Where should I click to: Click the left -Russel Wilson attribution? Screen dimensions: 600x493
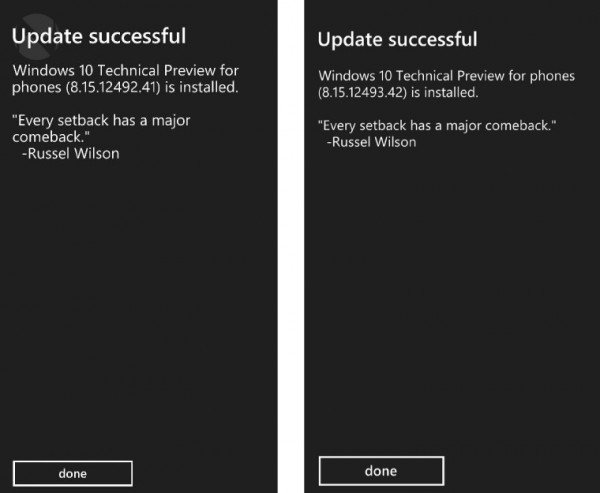[x=70, y=154]
